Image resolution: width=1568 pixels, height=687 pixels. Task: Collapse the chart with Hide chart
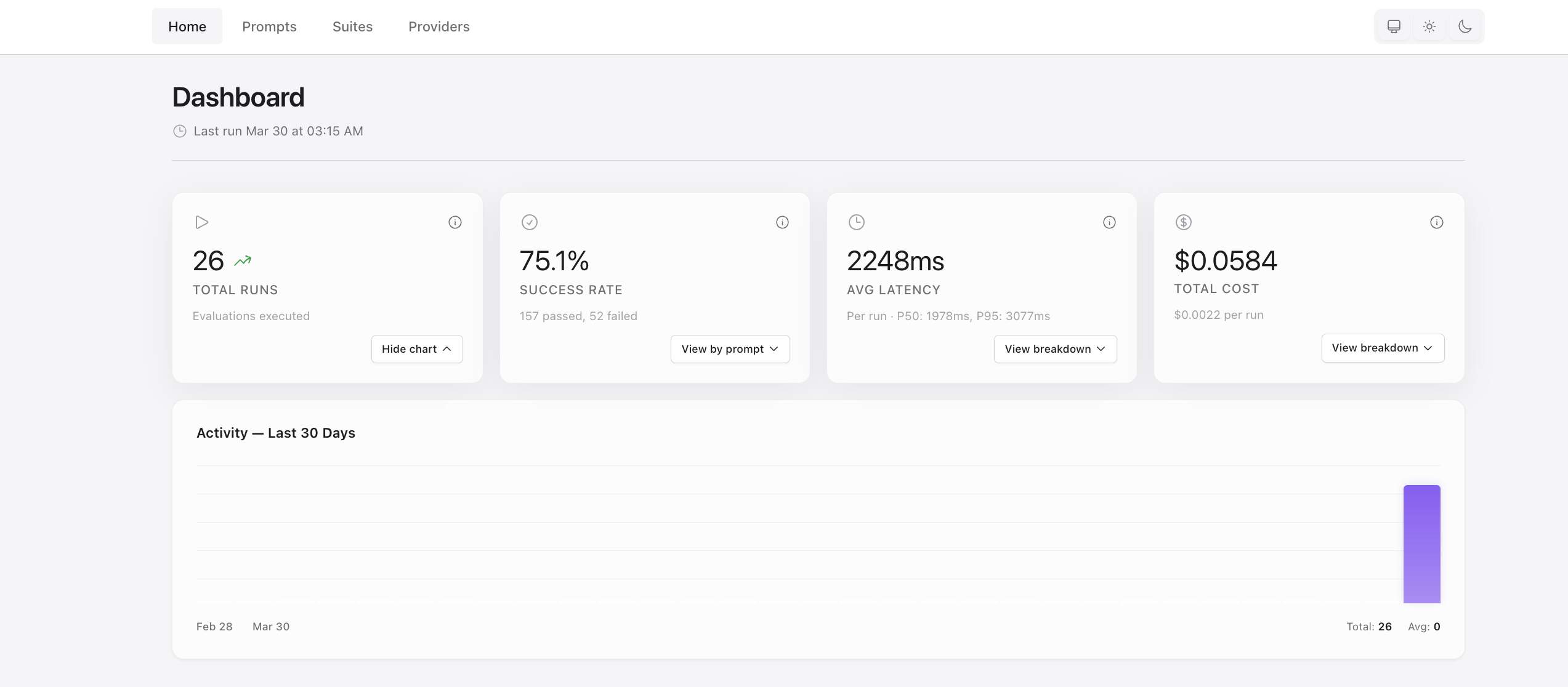coord(416,349)
